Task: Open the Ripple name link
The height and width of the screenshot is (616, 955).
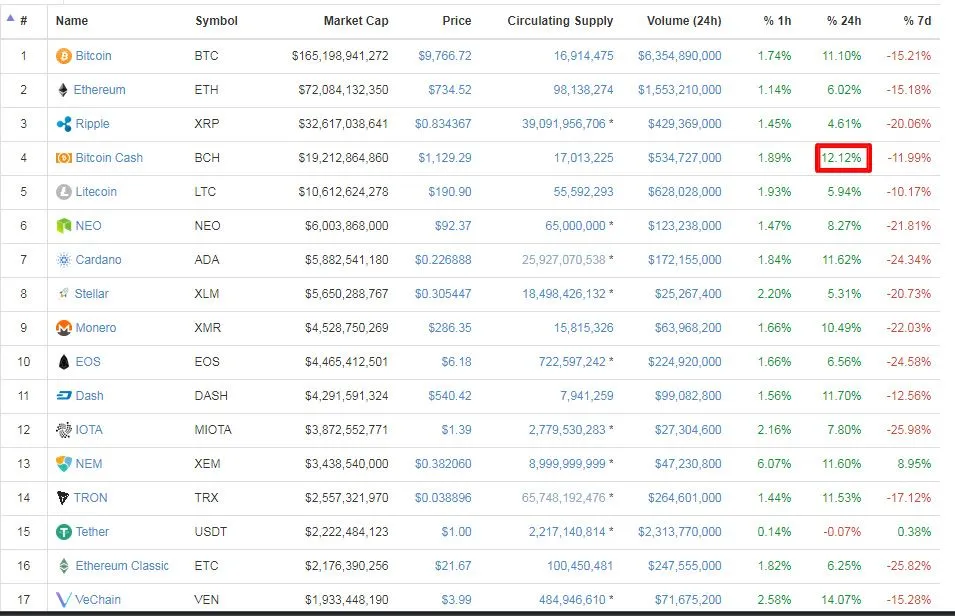Action: pos(93,124)
